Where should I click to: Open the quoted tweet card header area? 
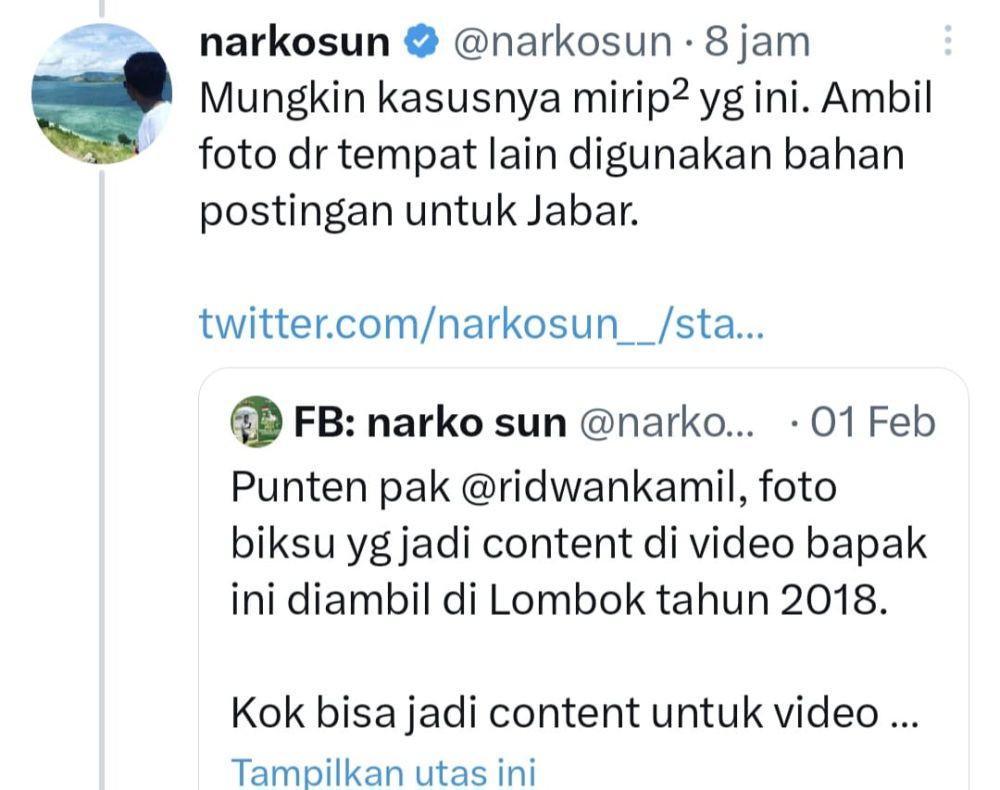click(x=583, y=421)
